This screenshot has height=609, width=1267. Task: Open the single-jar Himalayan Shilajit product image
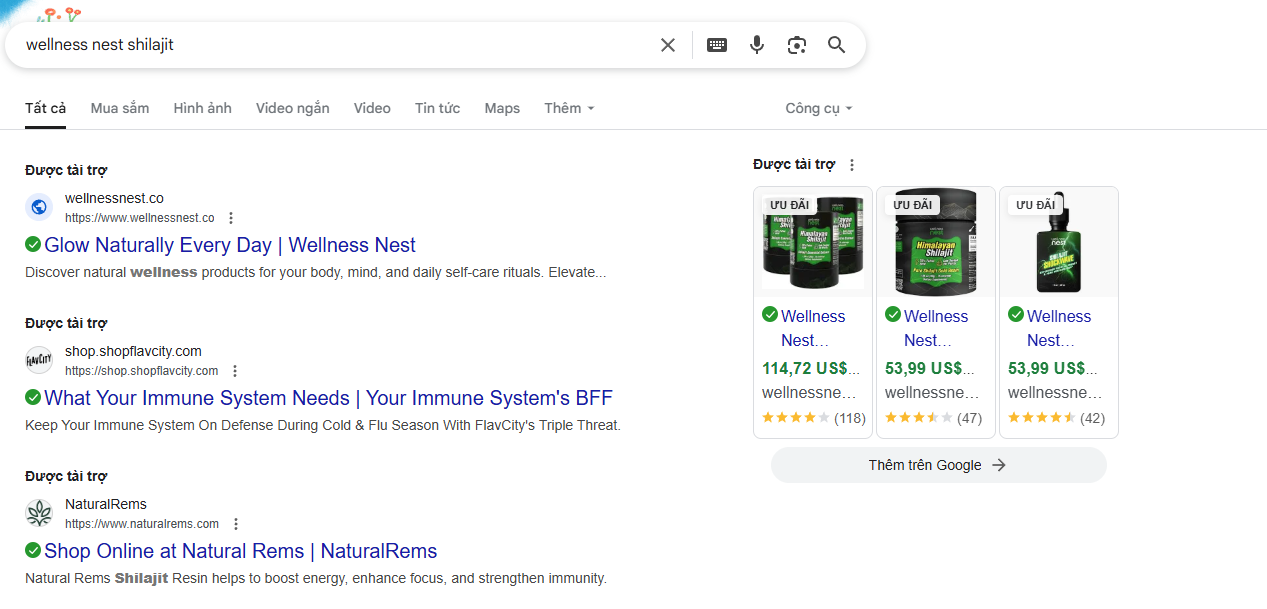click(x=936, y=241)
